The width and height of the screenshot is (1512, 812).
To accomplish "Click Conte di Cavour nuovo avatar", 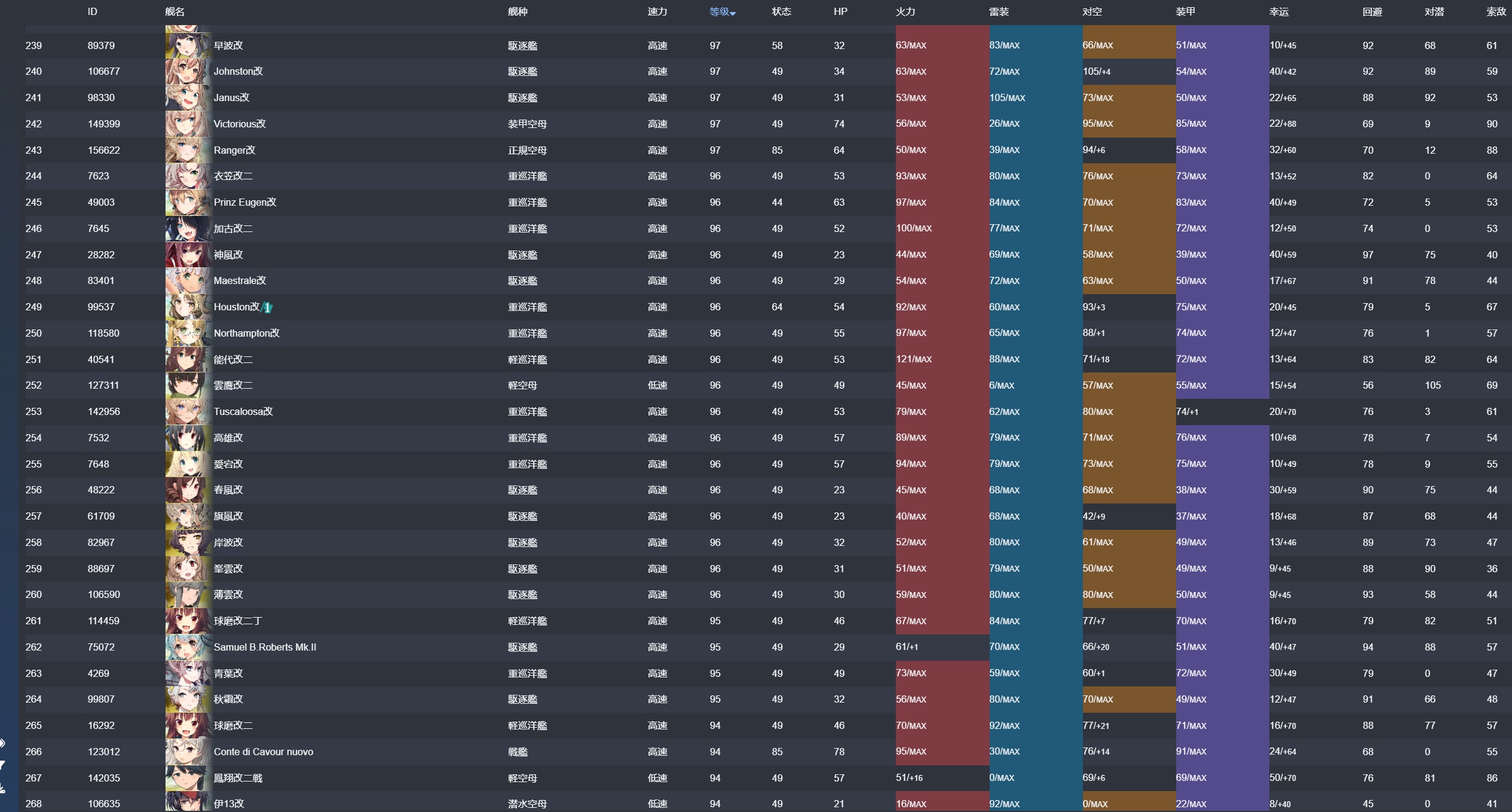I will click(188, 752).
